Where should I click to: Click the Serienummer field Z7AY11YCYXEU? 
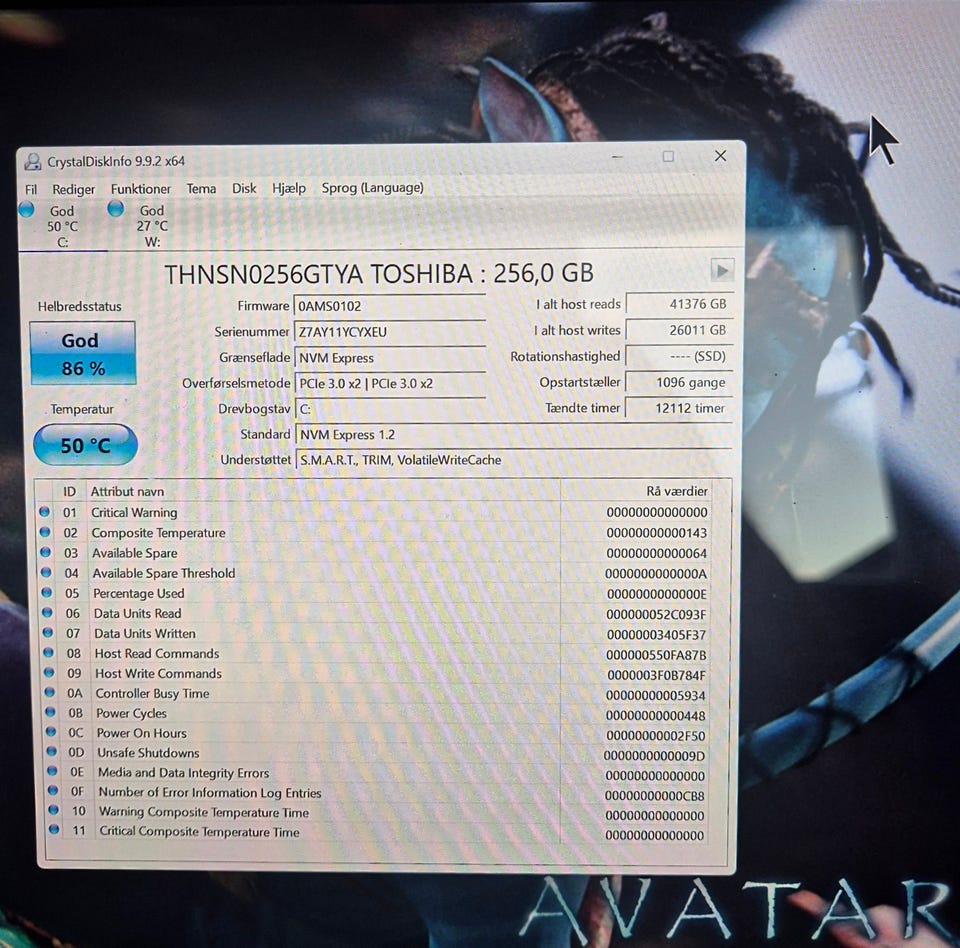click(390, 331)
